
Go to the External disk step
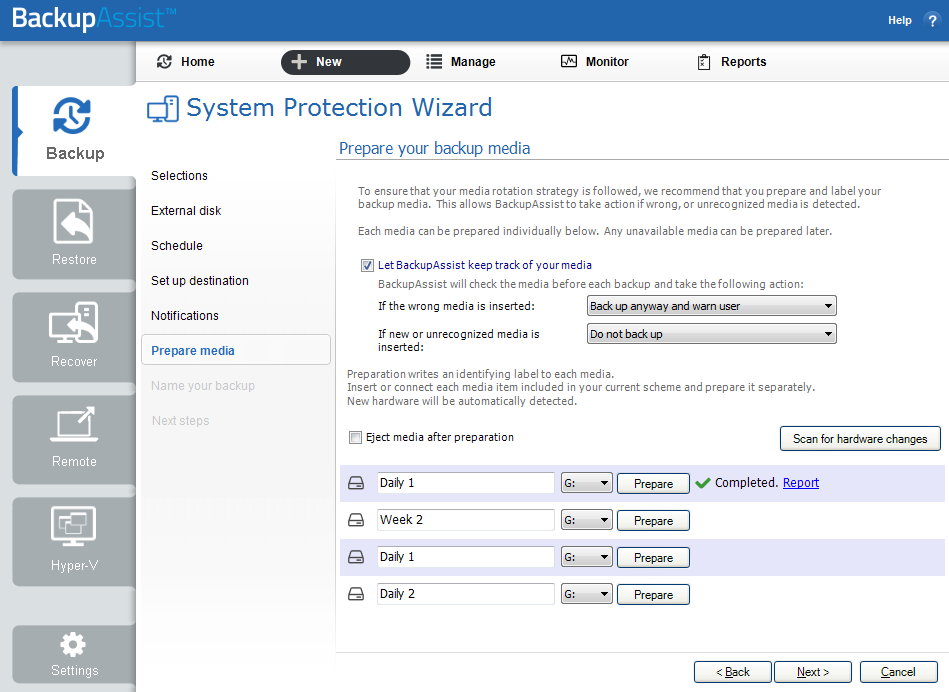point(186,211)
